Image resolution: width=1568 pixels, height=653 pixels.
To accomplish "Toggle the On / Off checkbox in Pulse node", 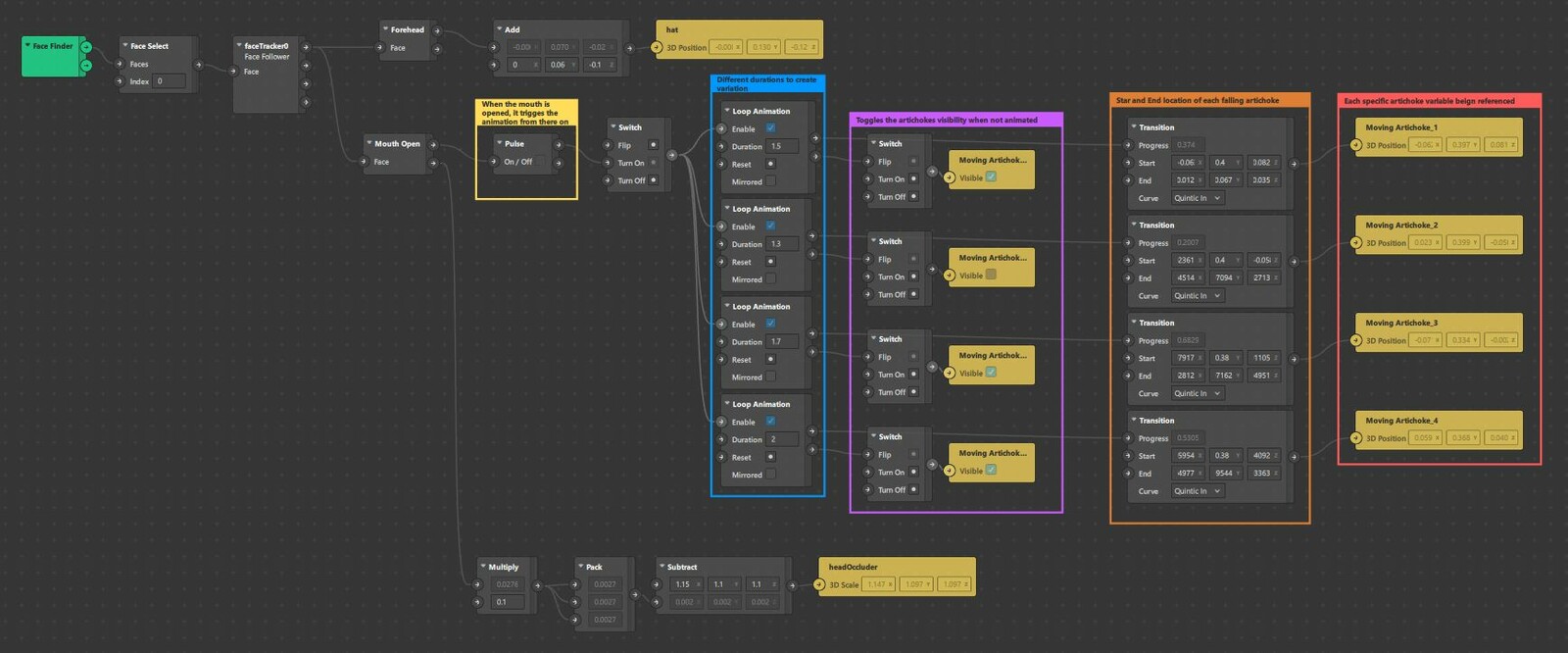I will tap(539, 162).
